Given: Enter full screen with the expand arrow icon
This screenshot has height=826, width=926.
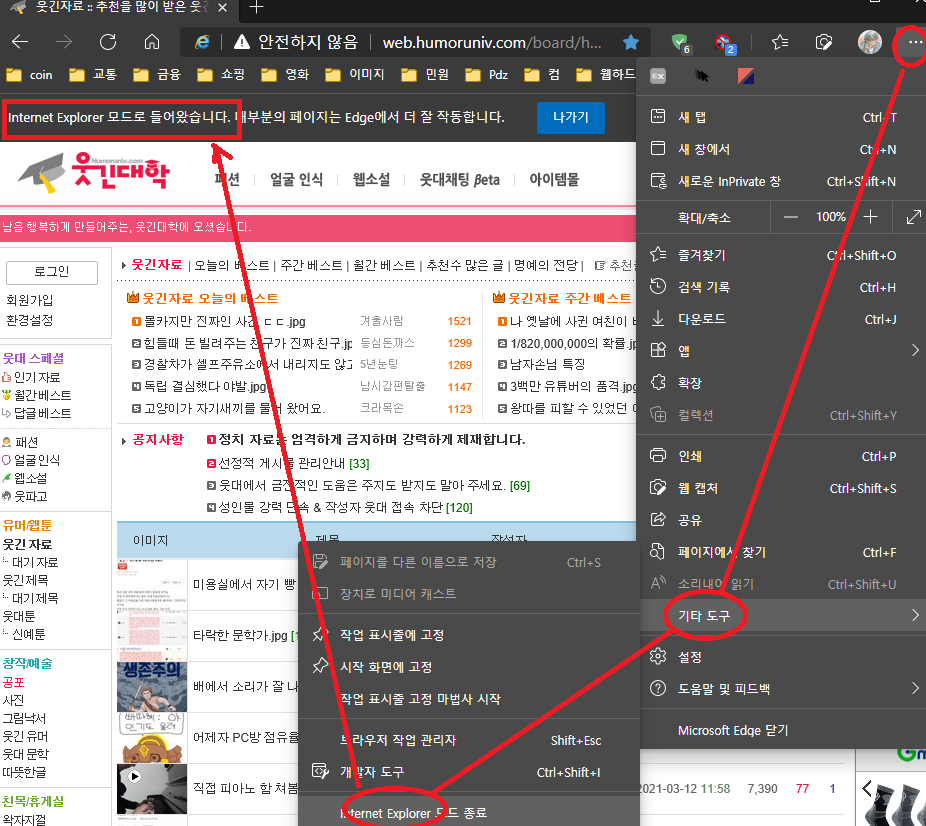Looking at the screenshot, I should coord(913,217).
